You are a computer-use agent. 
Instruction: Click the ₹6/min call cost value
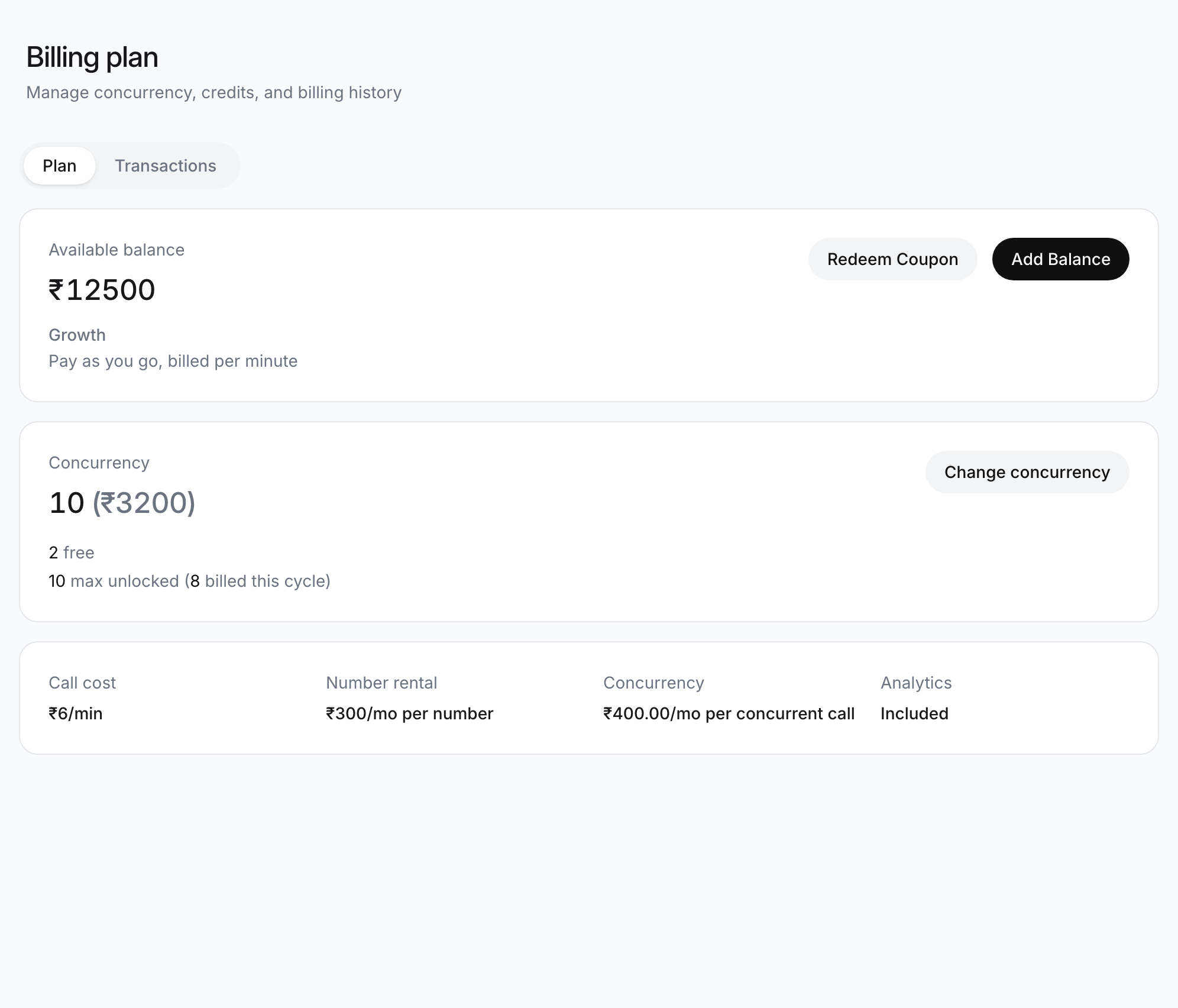click(x=76, y=713)
